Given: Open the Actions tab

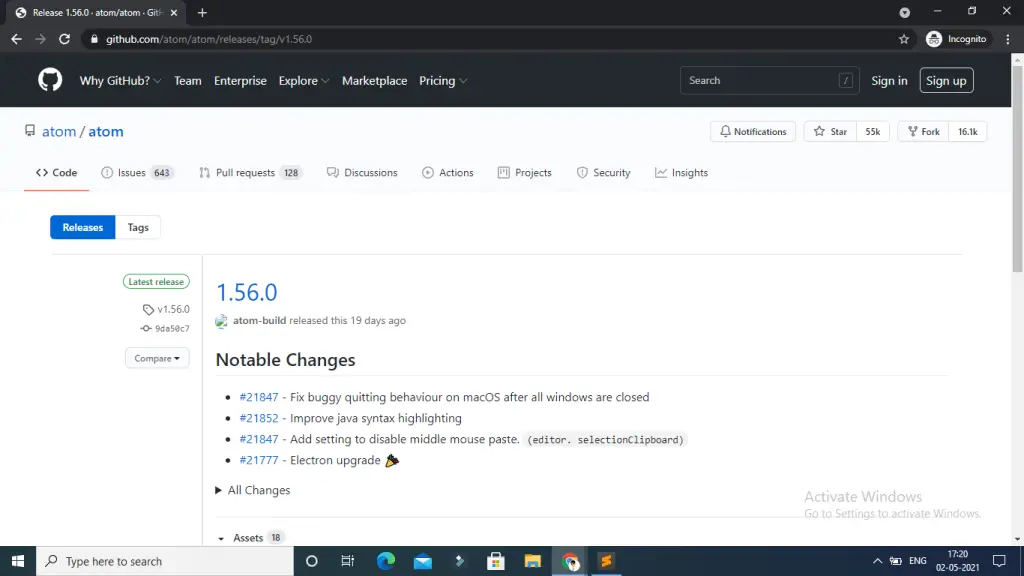Looking at the screenshot, I should click(447, 172).
